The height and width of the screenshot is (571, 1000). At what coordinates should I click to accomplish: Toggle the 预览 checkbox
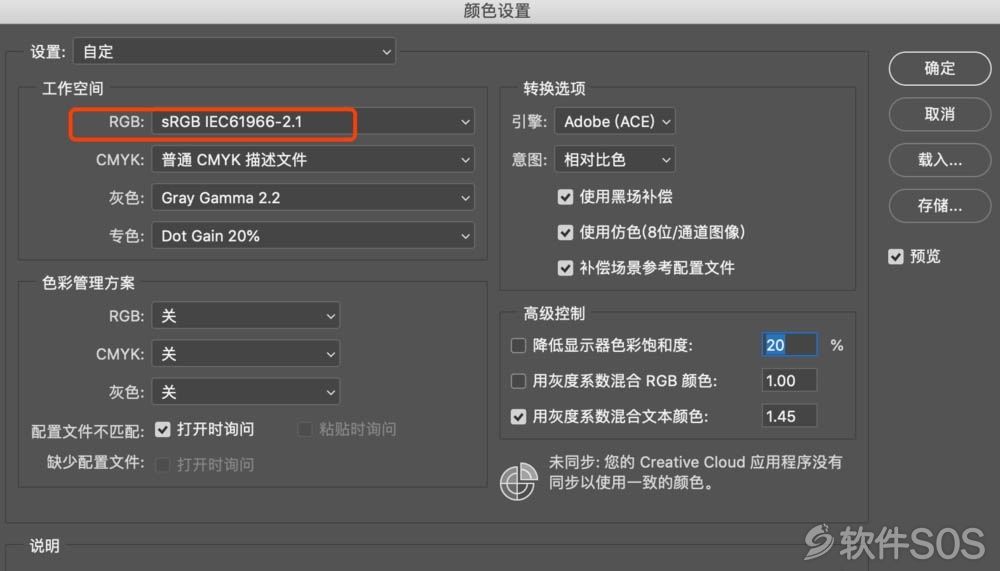pyautogui.click(x=896, y=256)
